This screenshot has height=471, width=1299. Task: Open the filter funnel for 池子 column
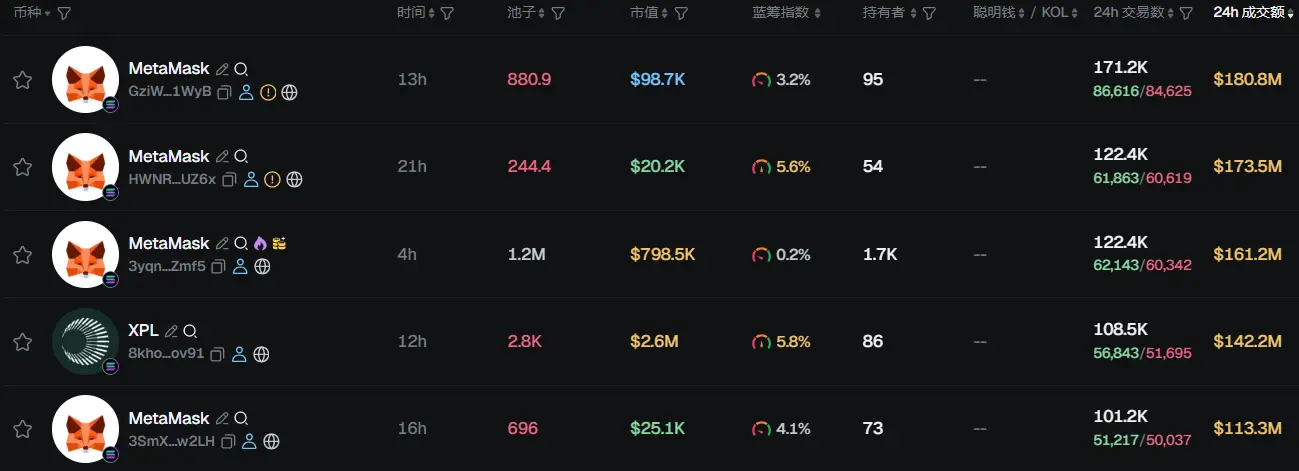(x=558, y=13)
